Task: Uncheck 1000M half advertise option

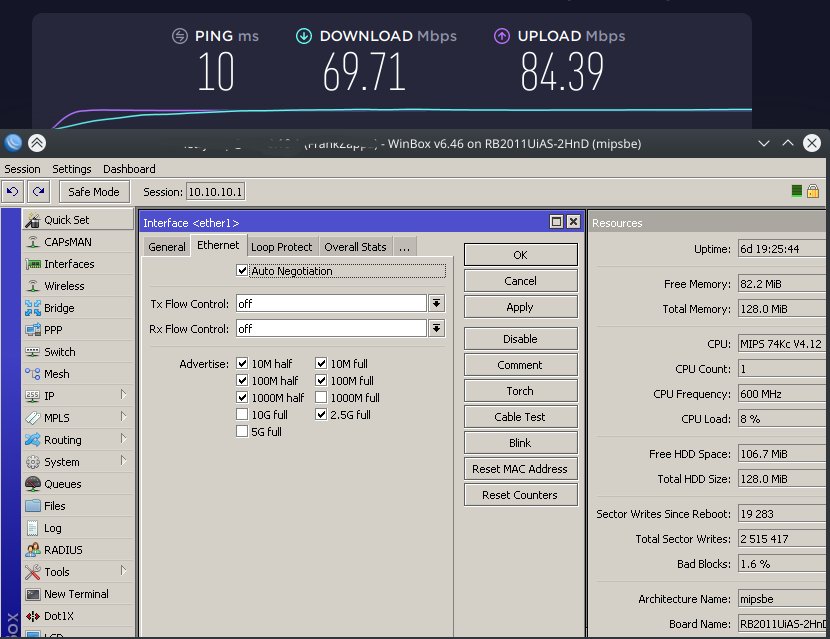Action: click(x=242, y=397)
